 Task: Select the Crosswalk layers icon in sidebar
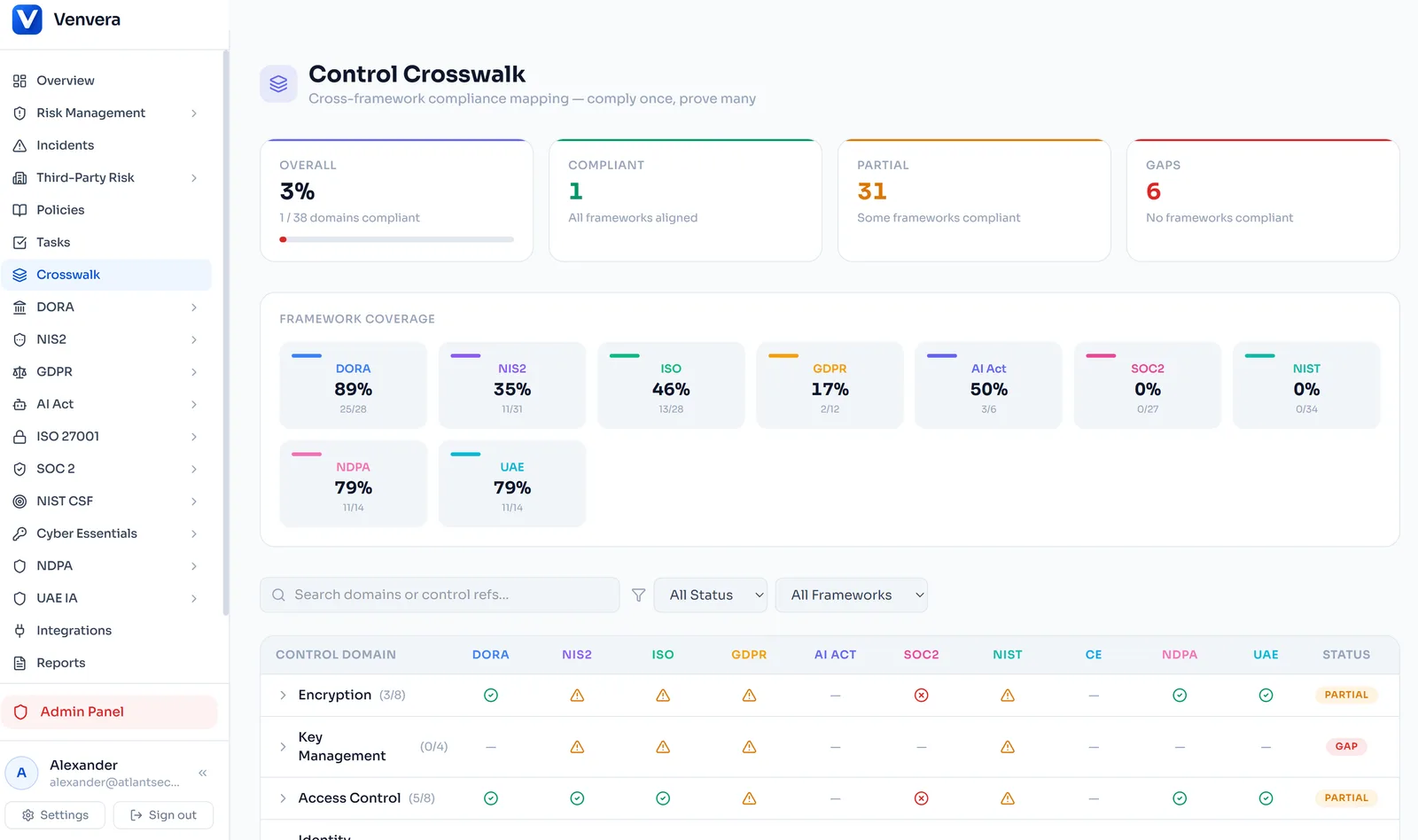pos(19,275)
